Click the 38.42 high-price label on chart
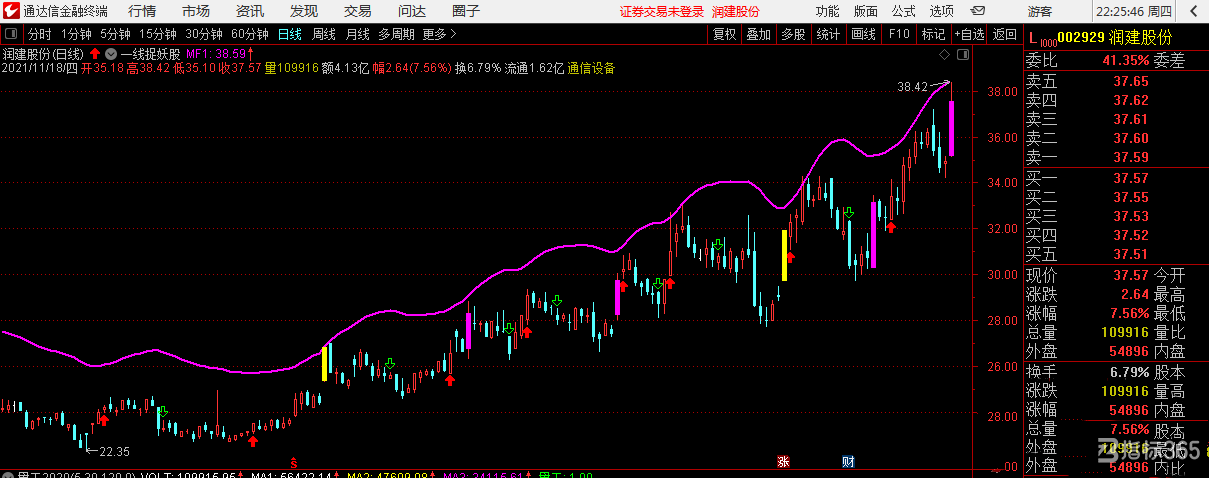The image size is (1209, 478). point(914,88)
